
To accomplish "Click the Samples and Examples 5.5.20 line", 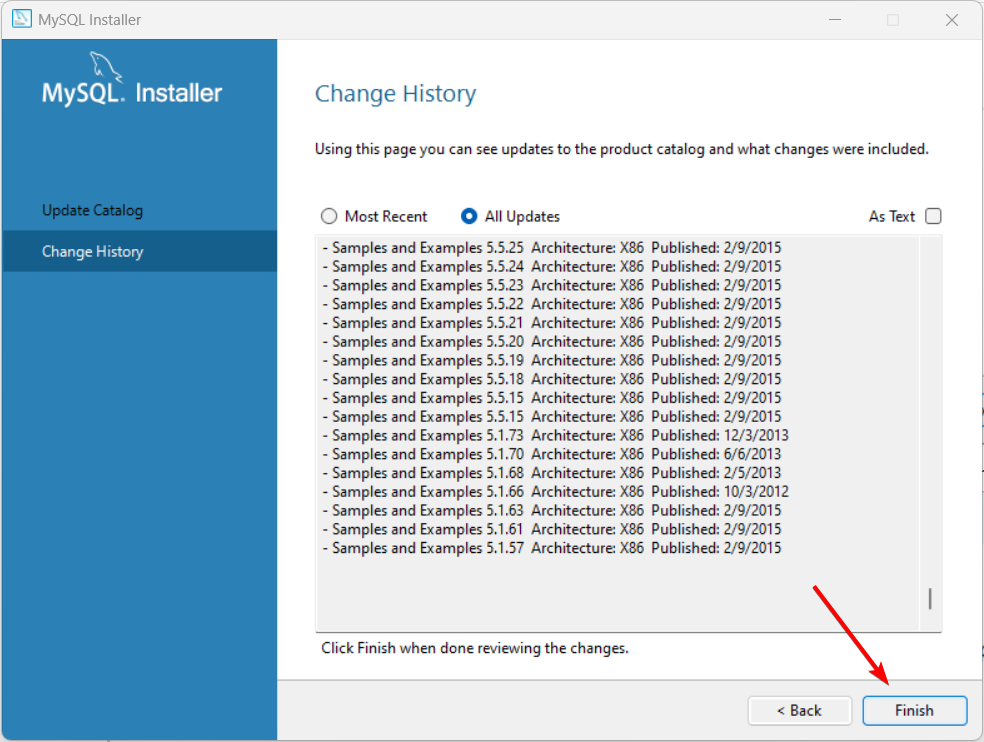I will pyautogui.click(x=552, y=341).
